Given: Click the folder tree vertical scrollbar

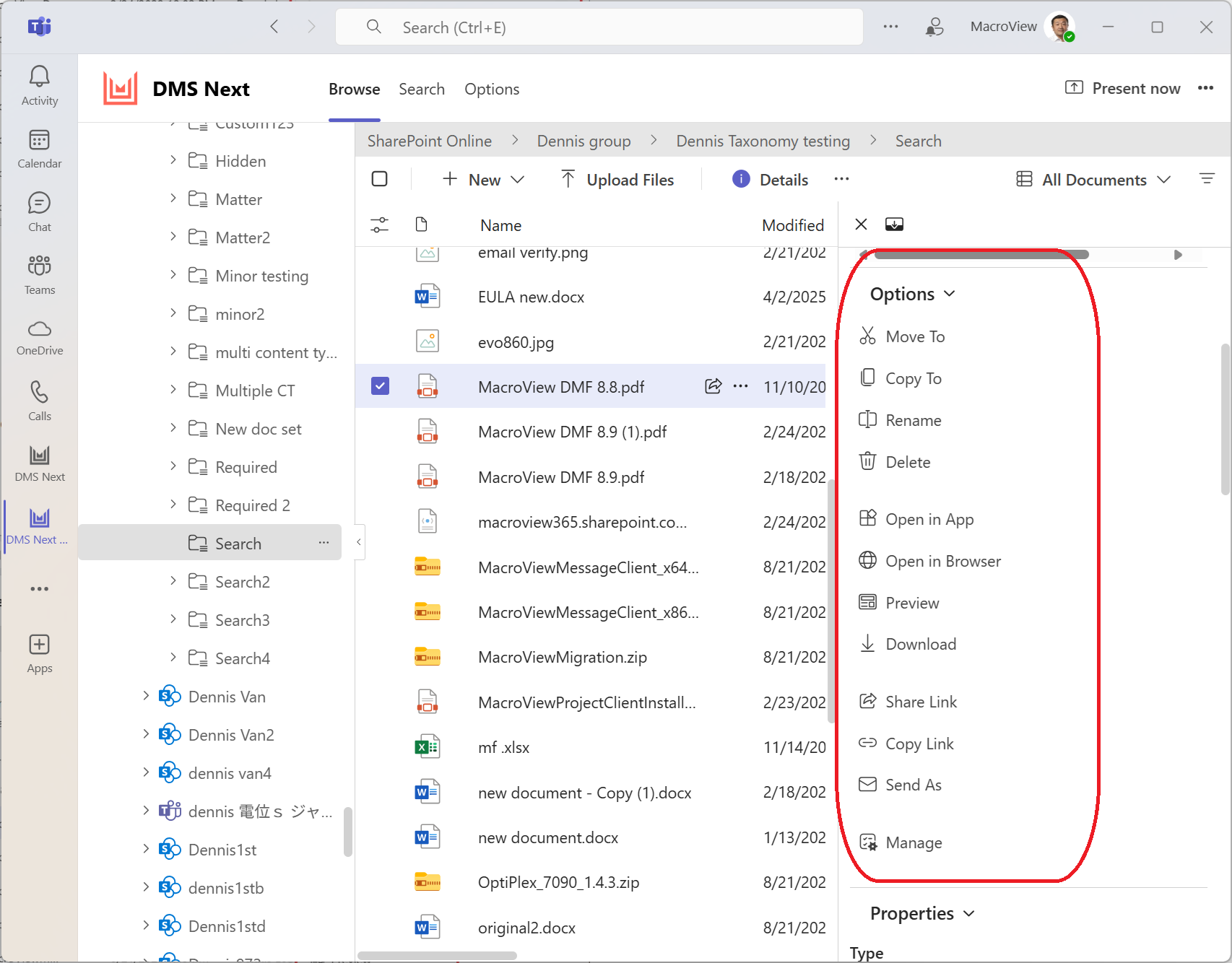Looking at the screenshot, I should tap(347, 832).
